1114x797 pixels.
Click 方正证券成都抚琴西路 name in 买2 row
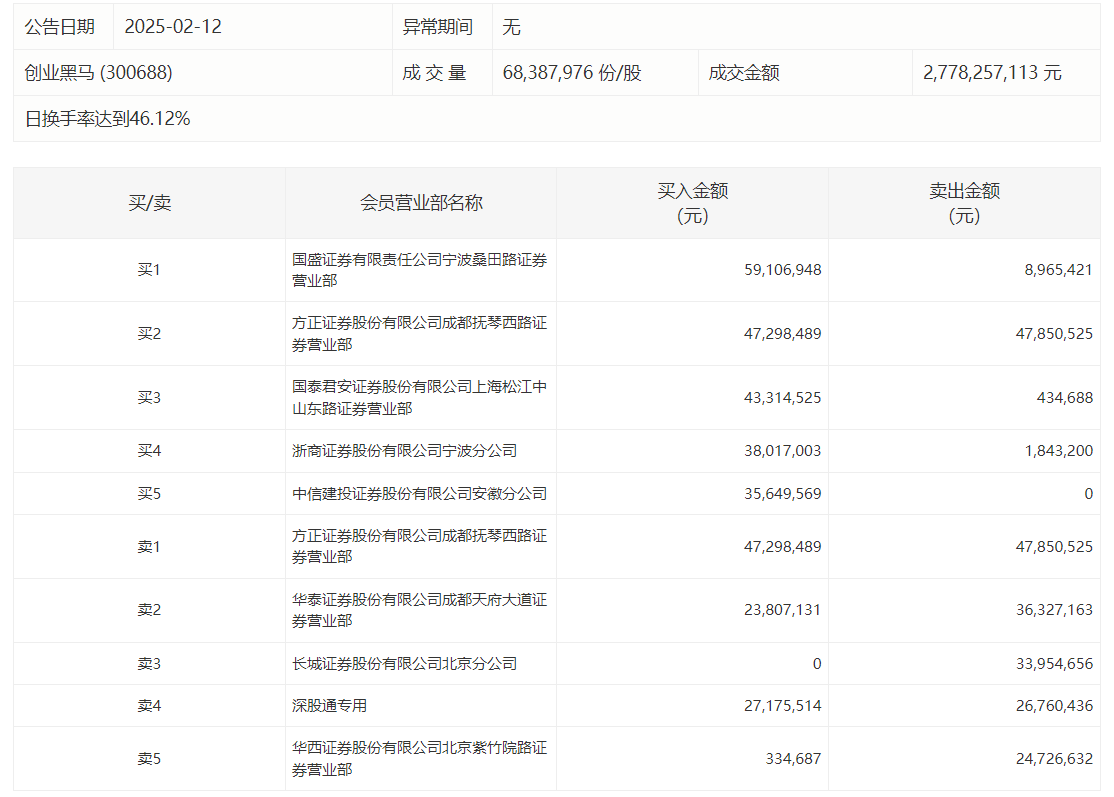pyautogui.click(x=420, y=334)
